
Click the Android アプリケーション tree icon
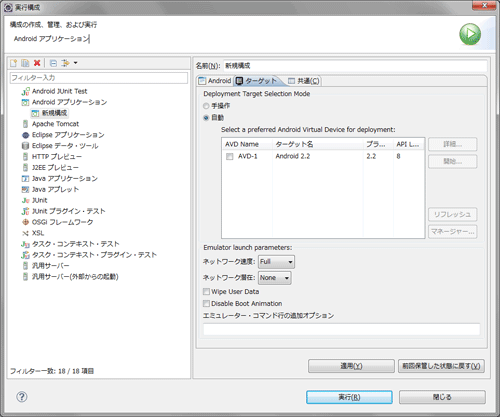[x=26, y=102]
